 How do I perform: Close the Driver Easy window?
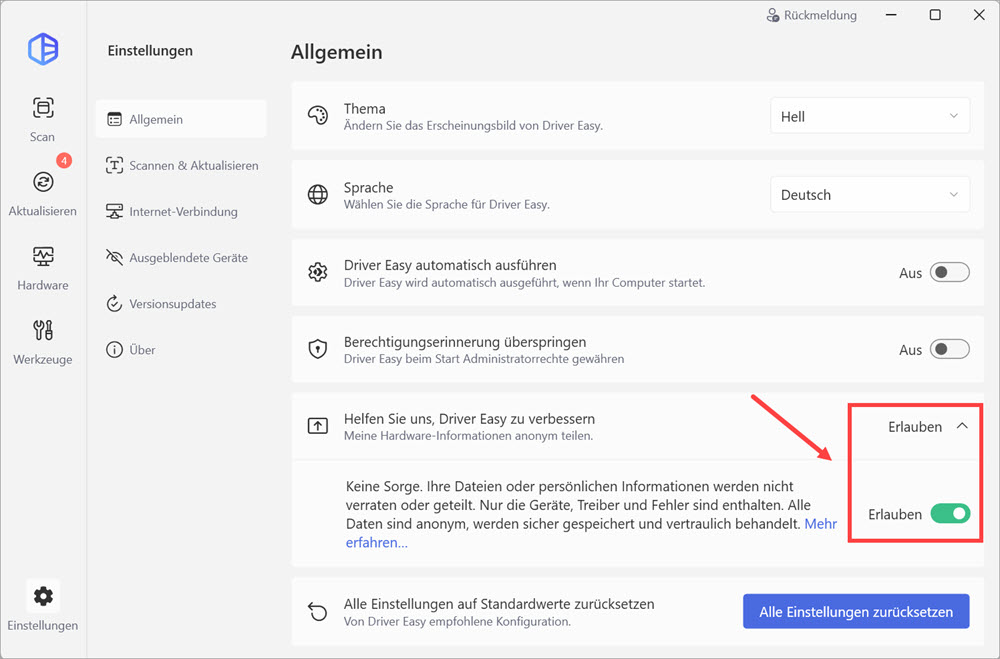pyautogui.click(x=979, y=15)
